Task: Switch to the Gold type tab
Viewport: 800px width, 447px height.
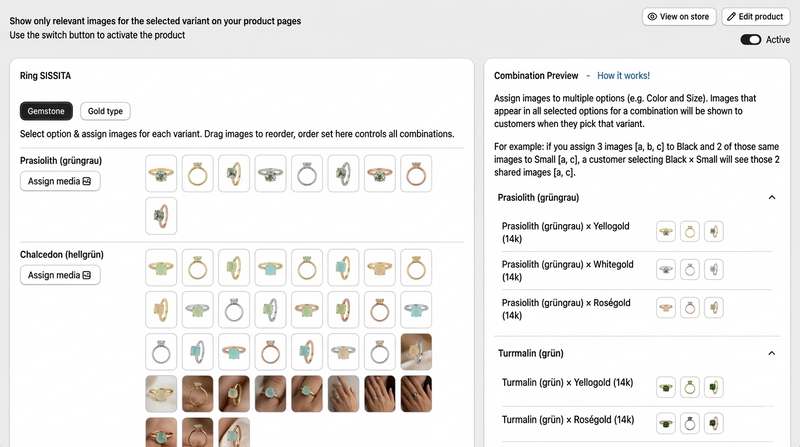Action: (106, 111)
